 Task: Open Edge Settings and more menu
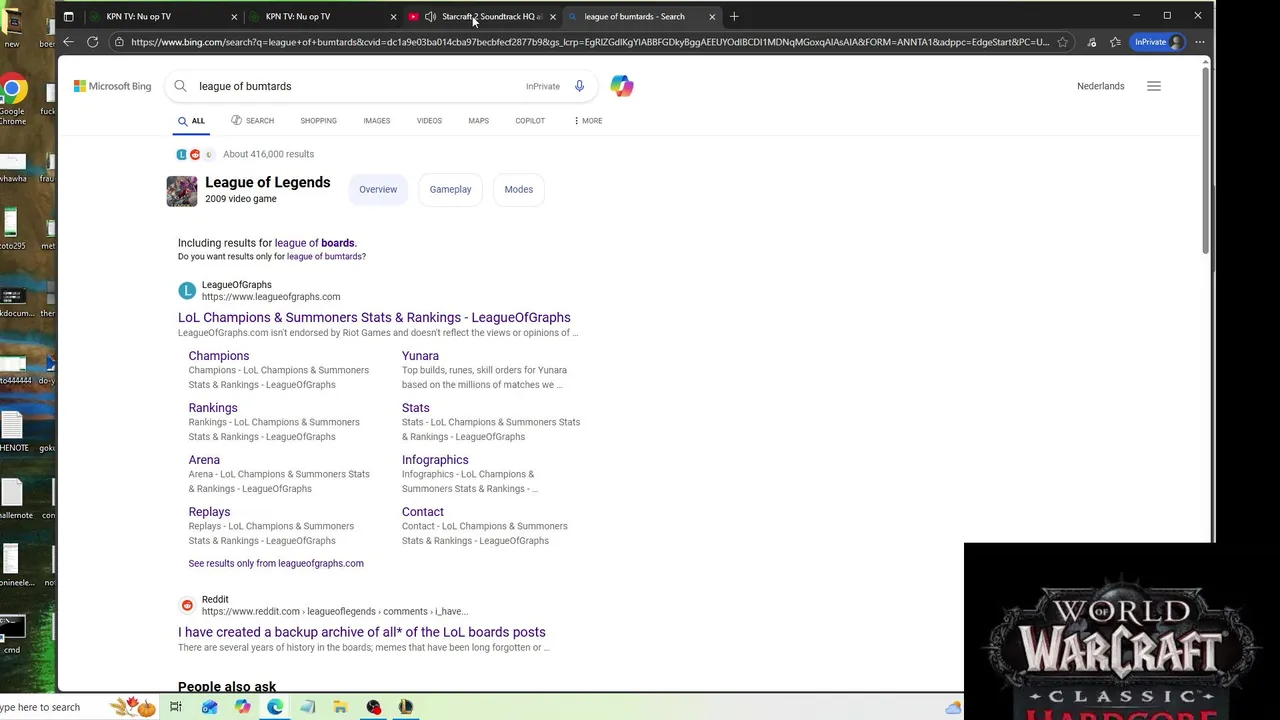pyautogui.click(x=1199, y=42)
